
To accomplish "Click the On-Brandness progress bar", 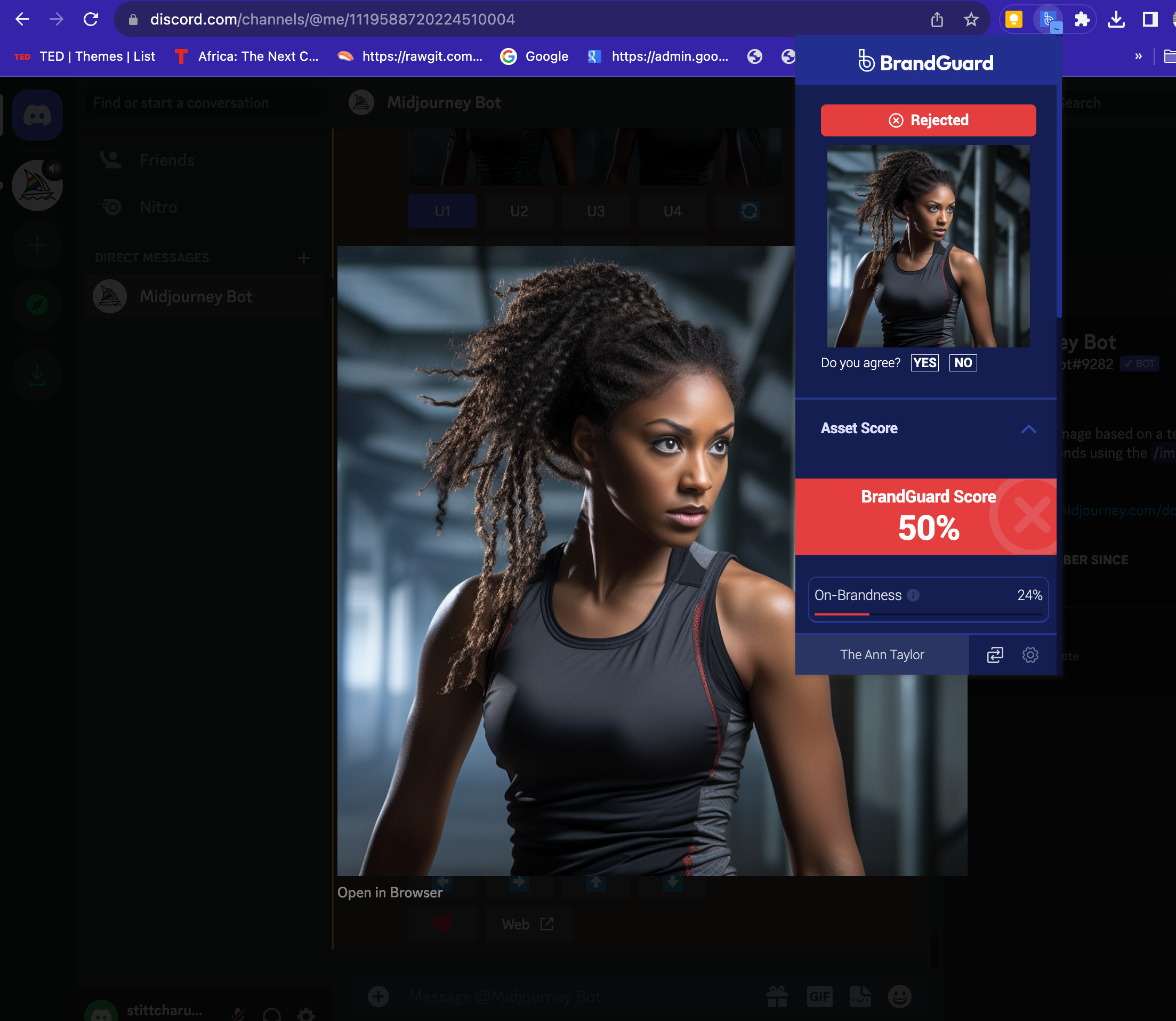I will [x=928, y=614].
